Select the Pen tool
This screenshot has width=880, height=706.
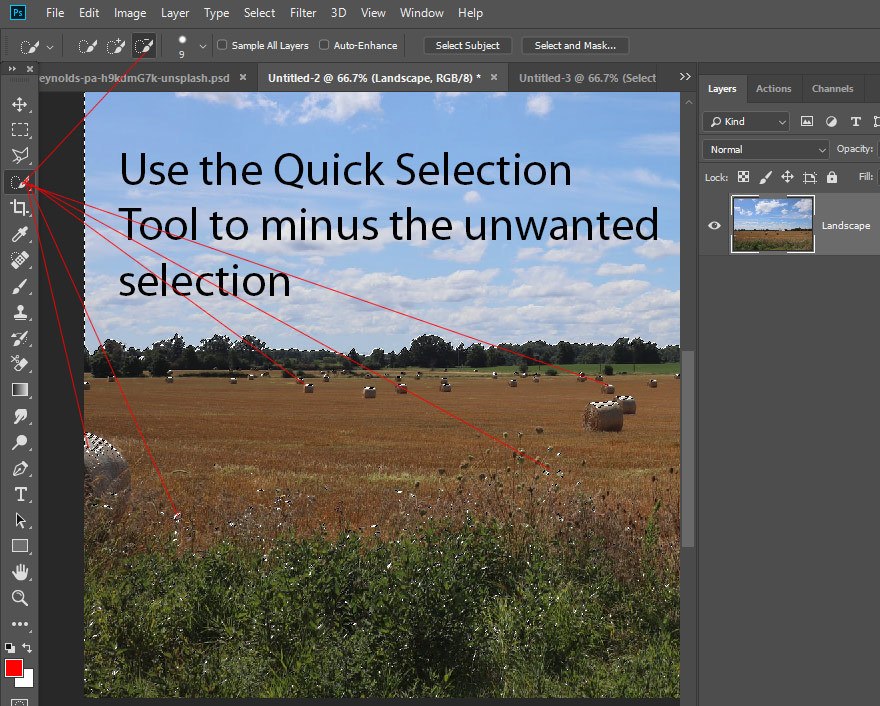pyautogui.click(x=19, y=468)
